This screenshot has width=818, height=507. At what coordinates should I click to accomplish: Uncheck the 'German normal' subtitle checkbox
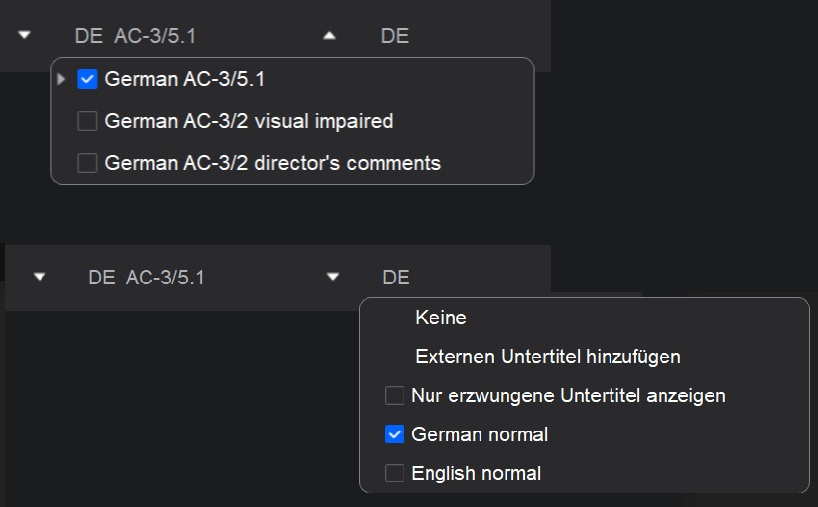[x=395, y=434]
